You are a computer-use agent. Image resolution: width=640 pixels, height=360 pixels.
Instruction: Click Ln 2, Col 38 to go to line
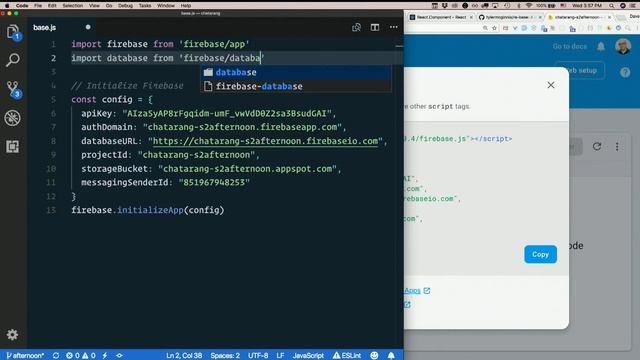(184, 356)
